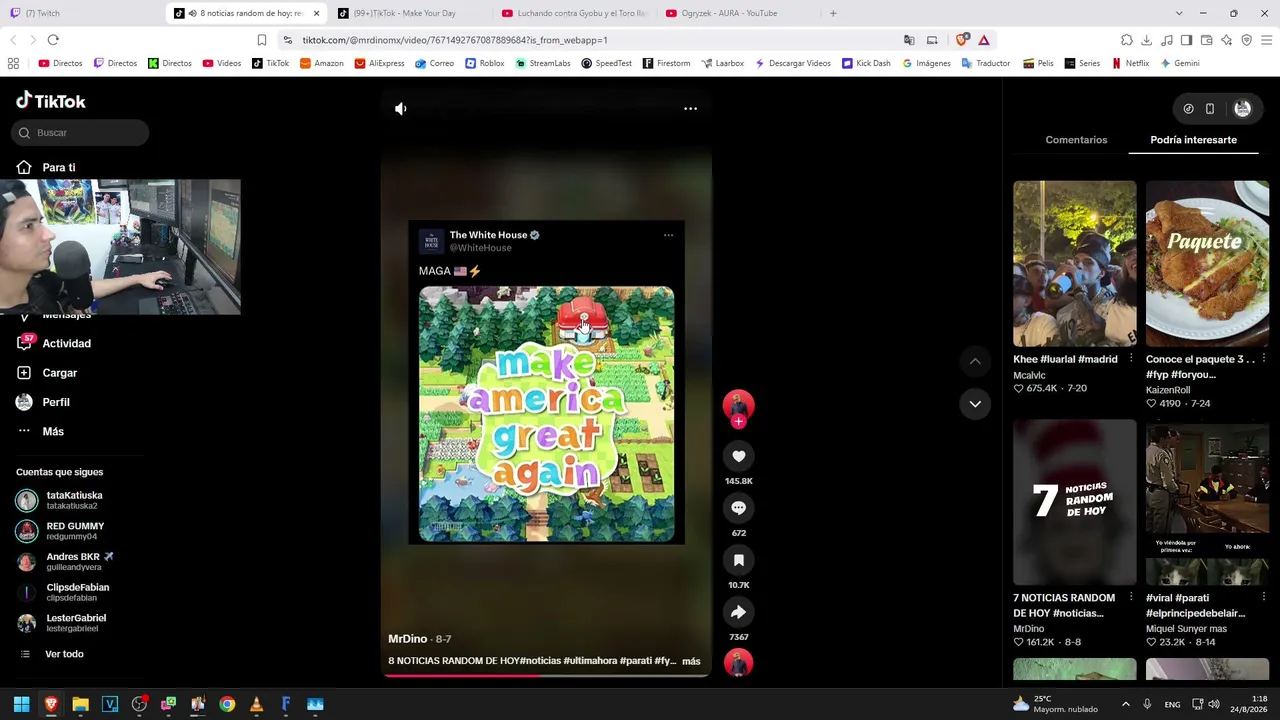The image size is (1280, 720).
Task: Bookmark video using the save icon
Action: click(x=738, y=561)
